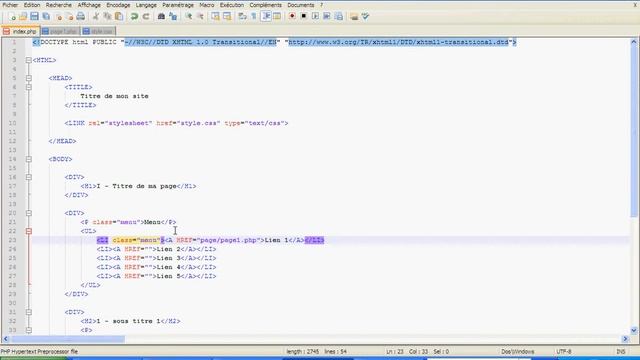The height and width of the screenshot is (360, 640).
Task: Open the Affichage menu
Action: [89, 5]
